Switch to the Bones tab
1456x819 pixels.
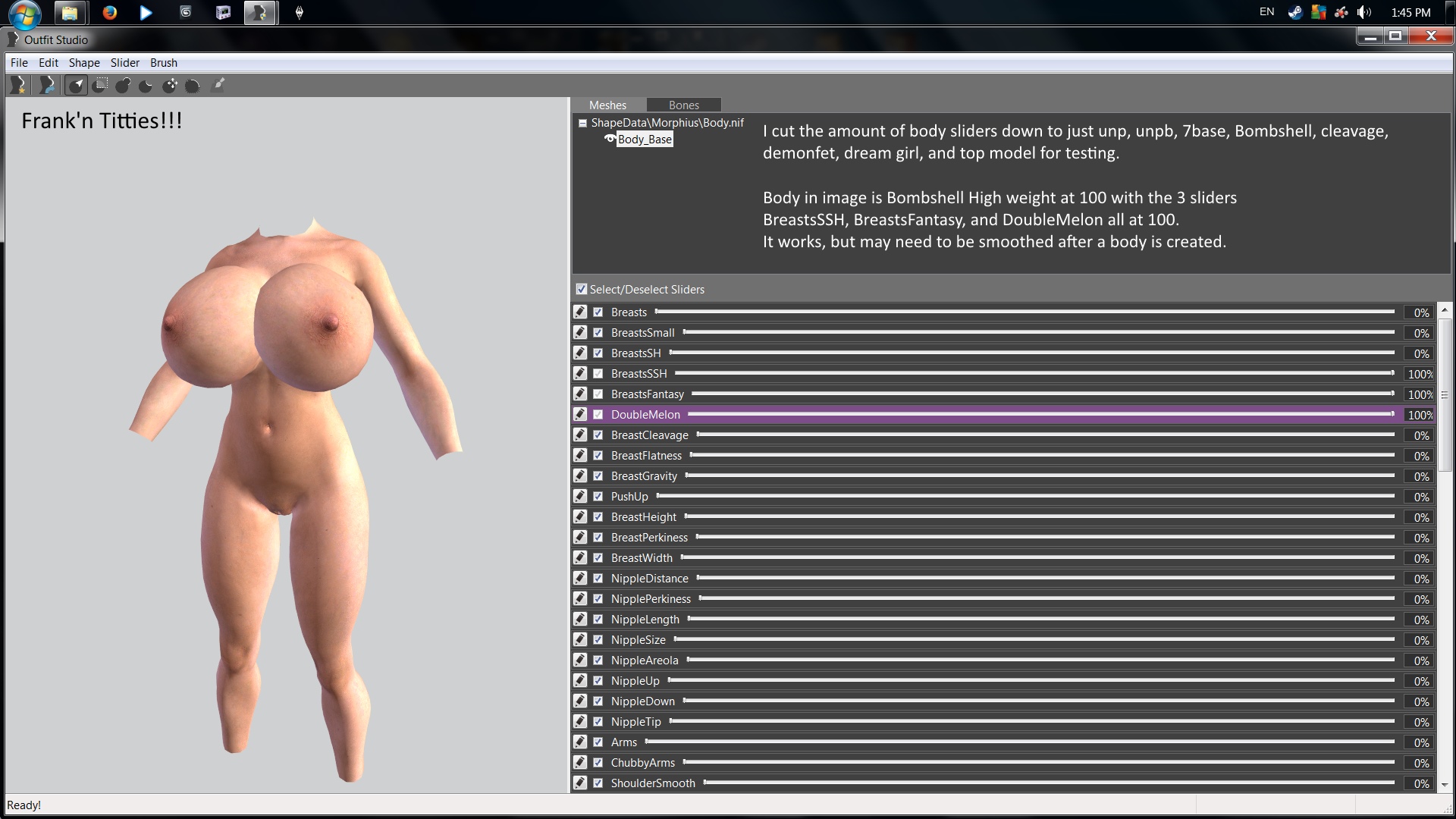click(x=683, y=105)
